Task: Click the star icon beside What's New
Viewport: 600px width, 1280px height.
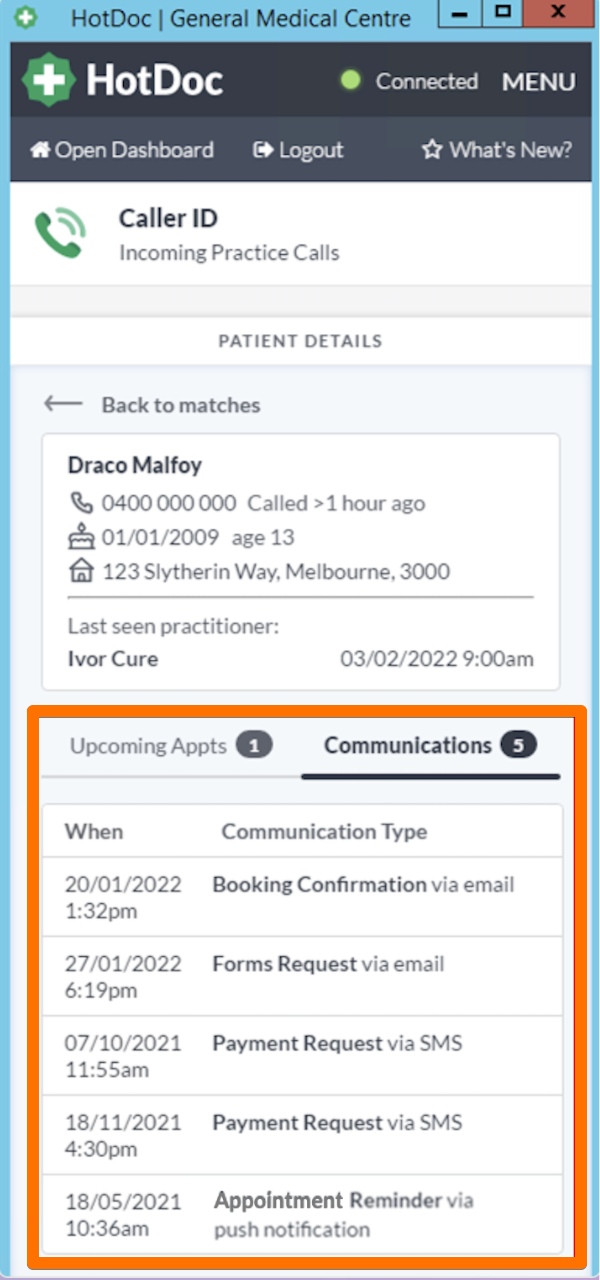Action: coord(432,150)
